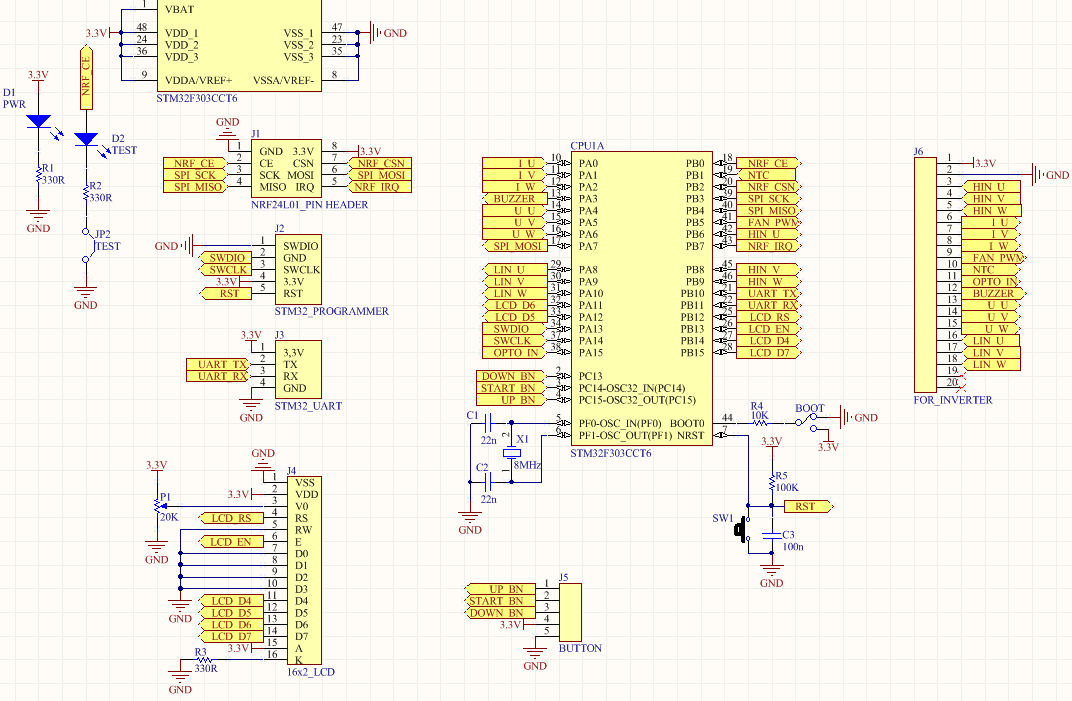Screen dimensions: 1072x701
Task: Select the SPI_MISO port at J1
Action: point(196,187)
